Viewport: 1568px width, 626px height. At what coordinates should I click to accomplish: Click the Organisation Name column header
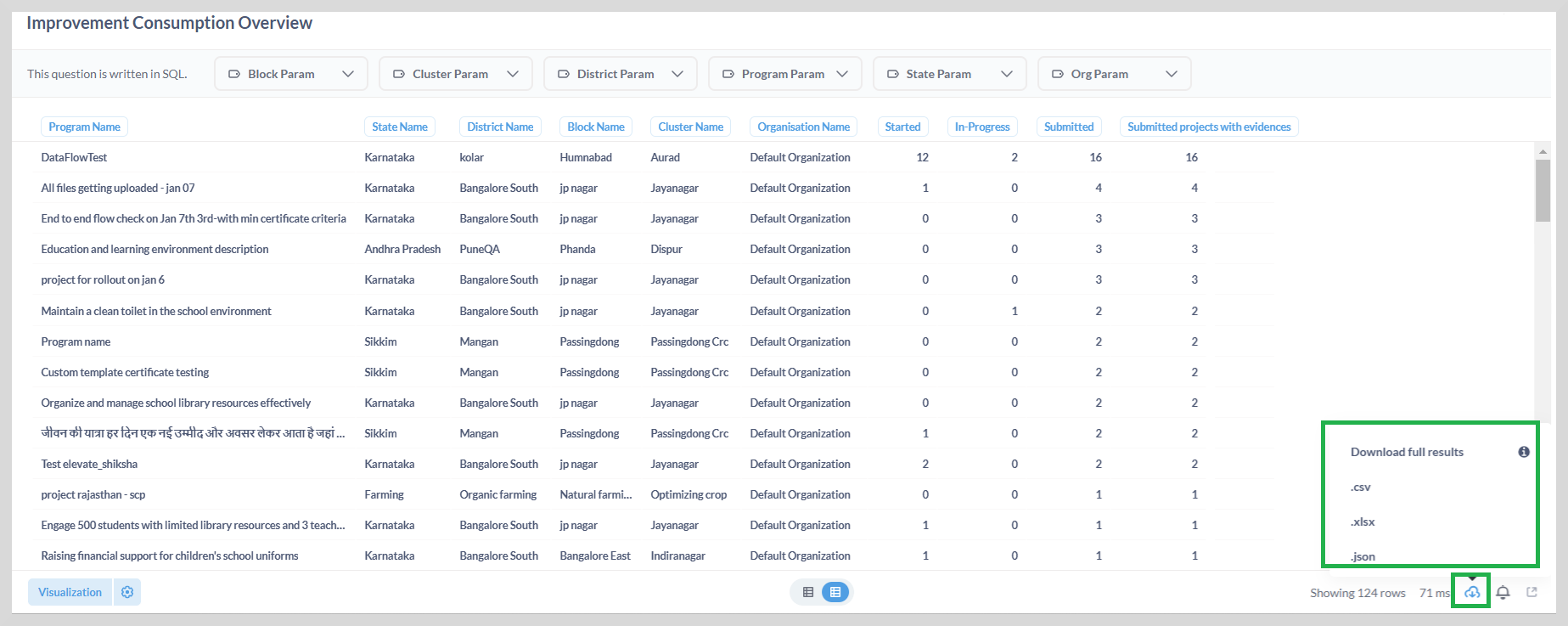tap(803, 127)
